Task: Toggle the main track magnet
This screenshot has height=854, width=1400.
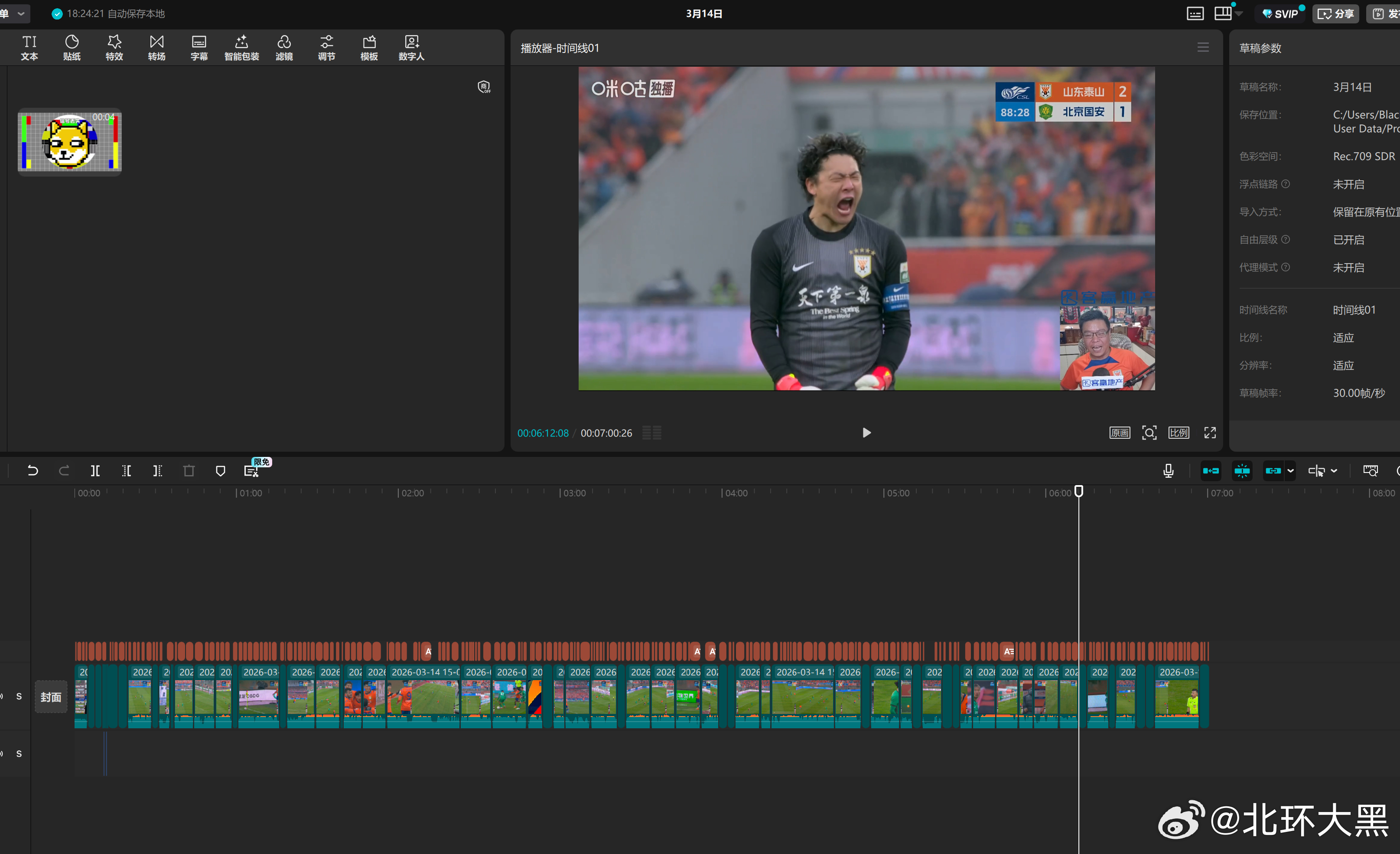Action: coord(1210,470)
